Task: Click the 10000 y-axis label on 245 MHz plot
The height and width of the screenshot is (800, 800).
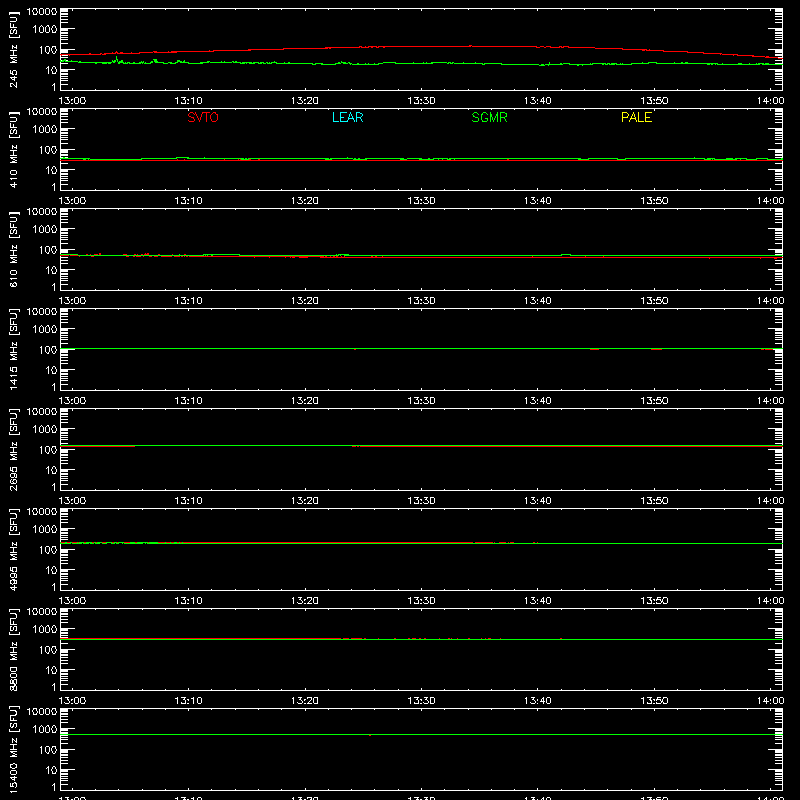Action: click(42, 12)
